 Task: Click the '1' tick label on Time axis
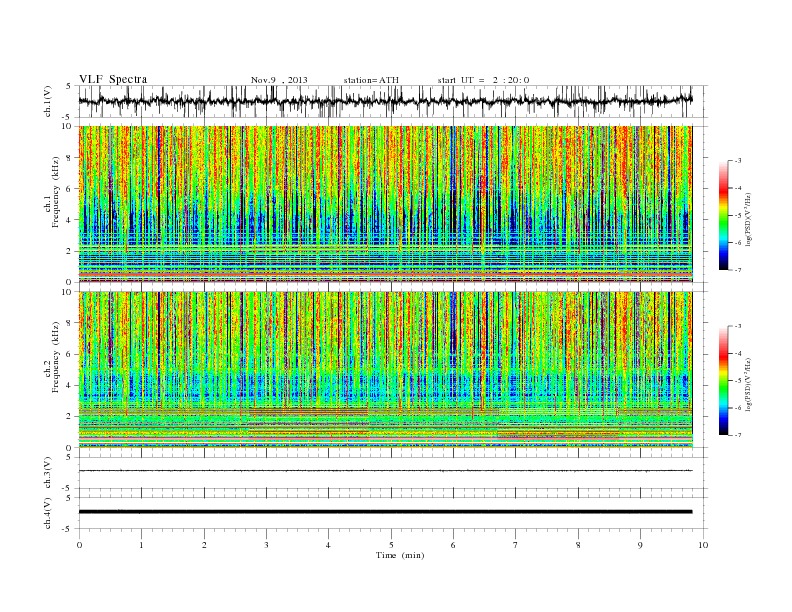[142, 545]
